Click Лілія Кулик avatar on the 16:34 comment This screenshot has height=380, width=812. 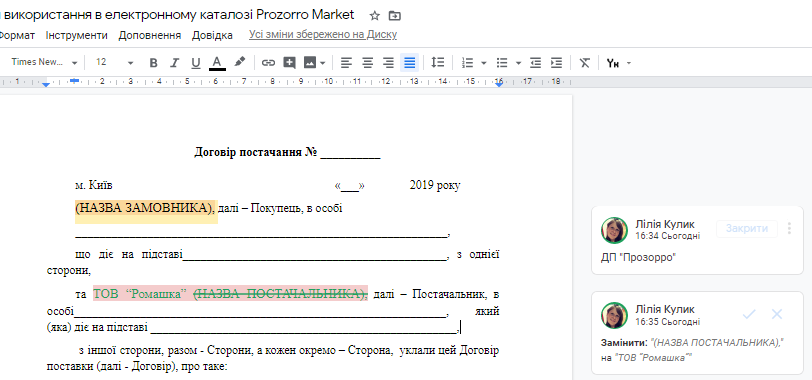[614, 230]
